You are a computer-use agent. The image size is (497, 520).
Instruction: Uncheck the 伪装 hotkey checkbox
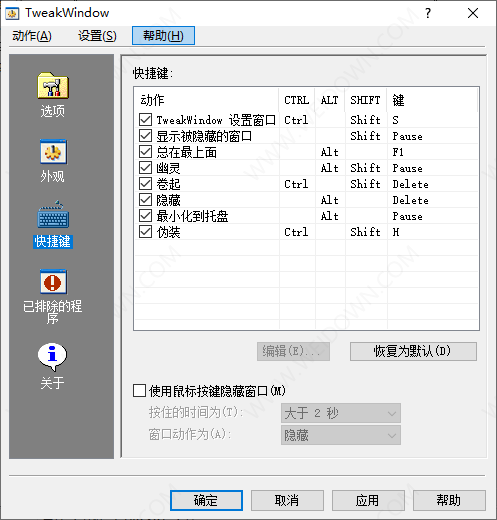145,232
